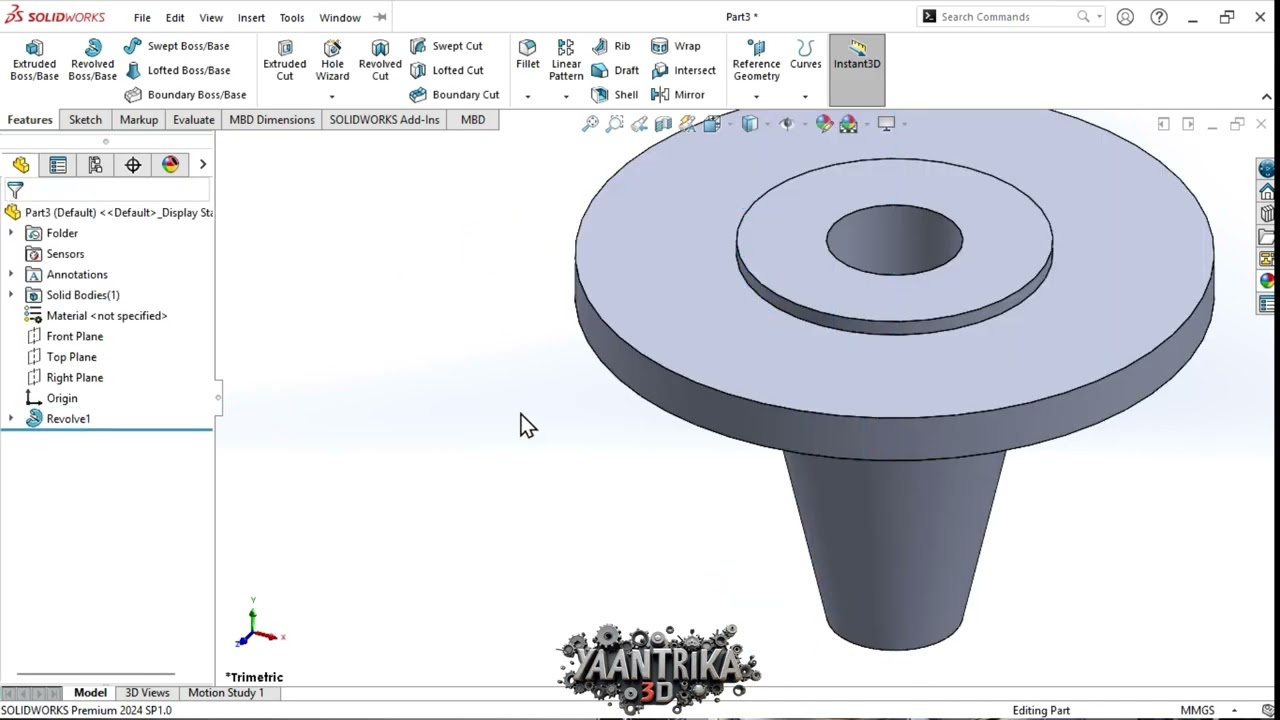The height and width of the screenshot is (720, 1280).
Task: Pin the SOLIDWORKS menu bar
Action: point(380,17)
